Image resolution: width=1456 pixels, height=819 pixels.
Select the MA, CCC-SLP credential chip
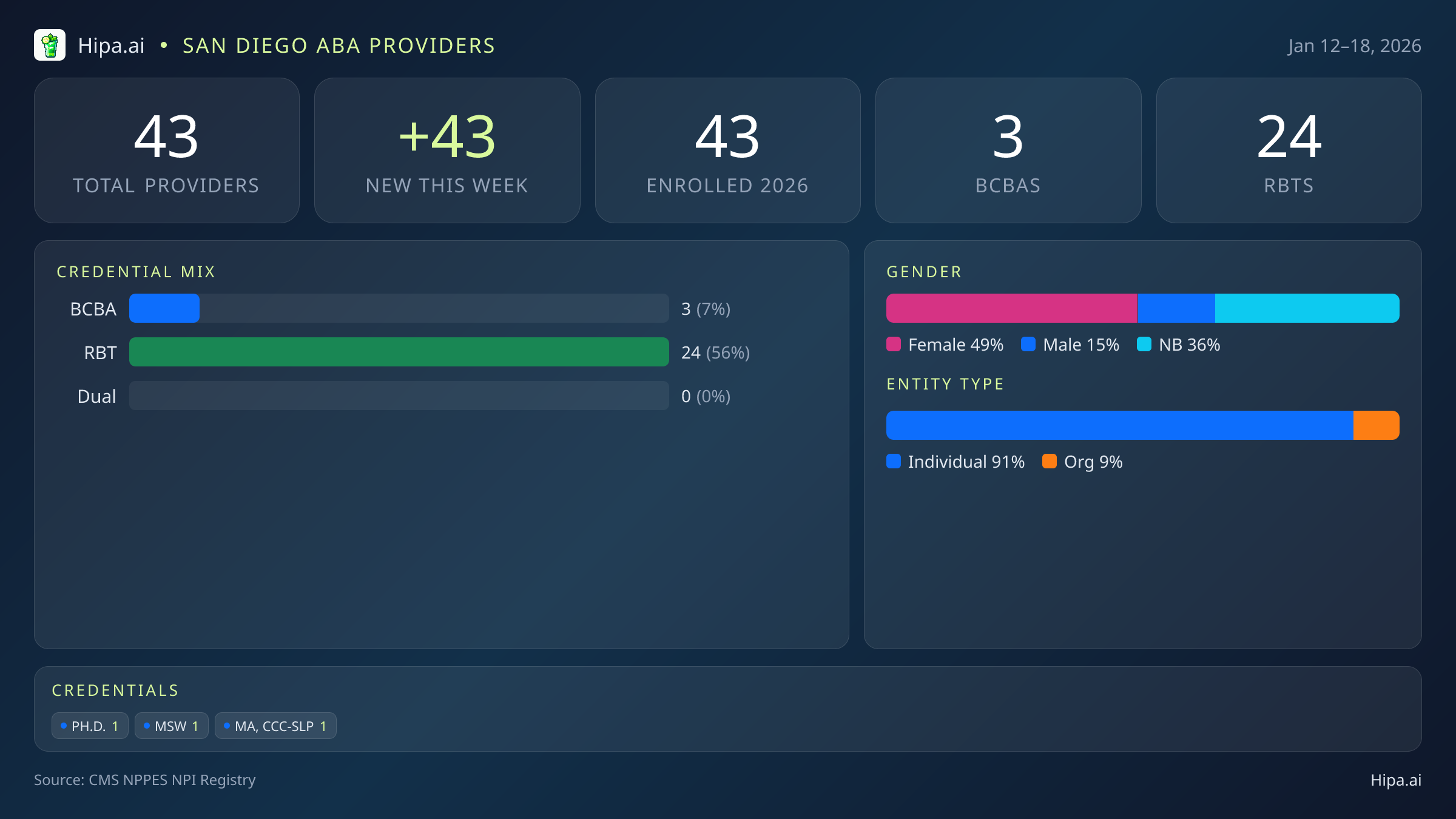(x=275, y=726)
